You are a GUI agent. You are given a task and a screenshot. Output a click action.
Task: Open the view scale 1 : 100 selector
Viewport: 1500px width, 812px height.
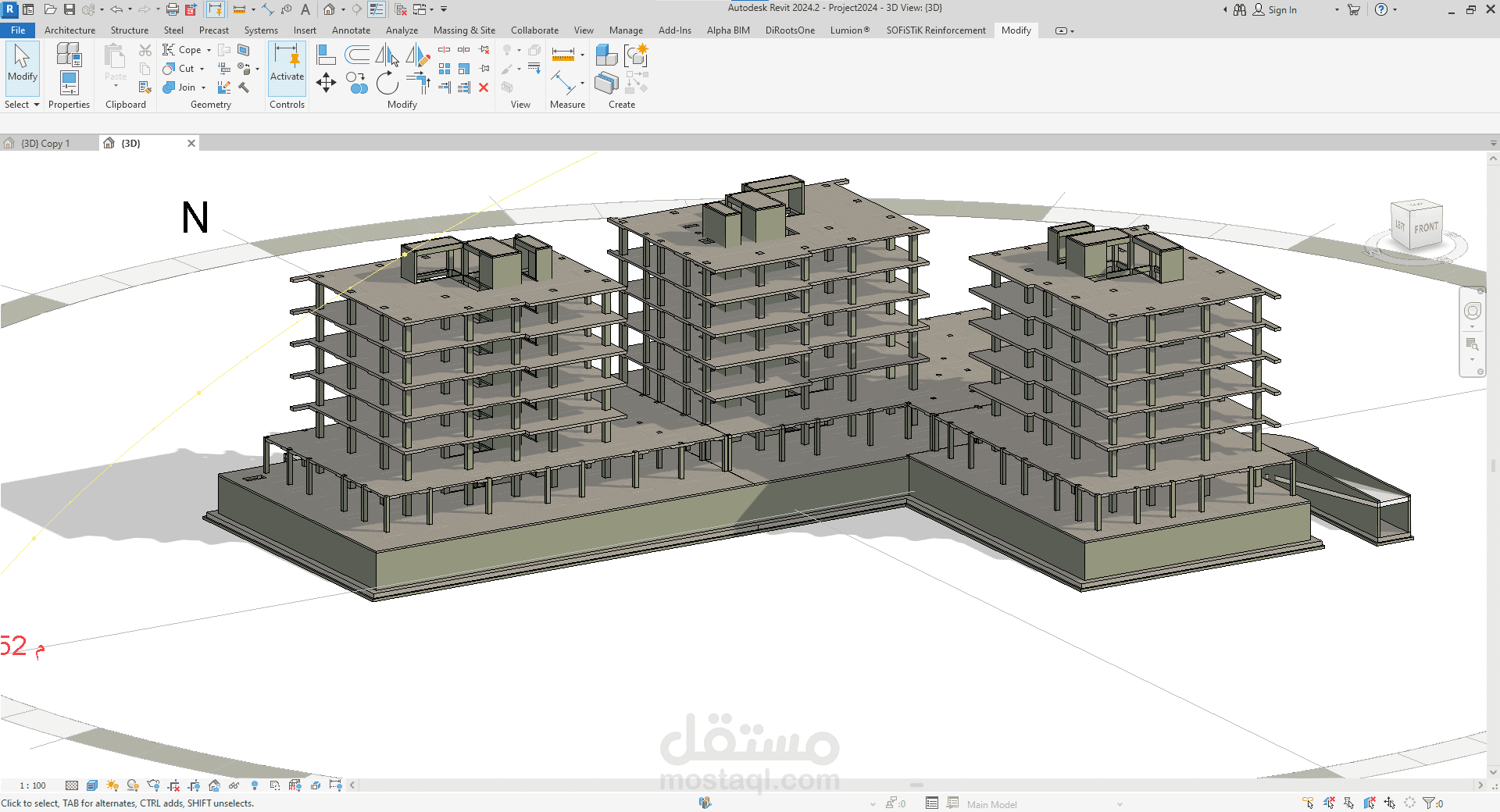tap(33, 785)
